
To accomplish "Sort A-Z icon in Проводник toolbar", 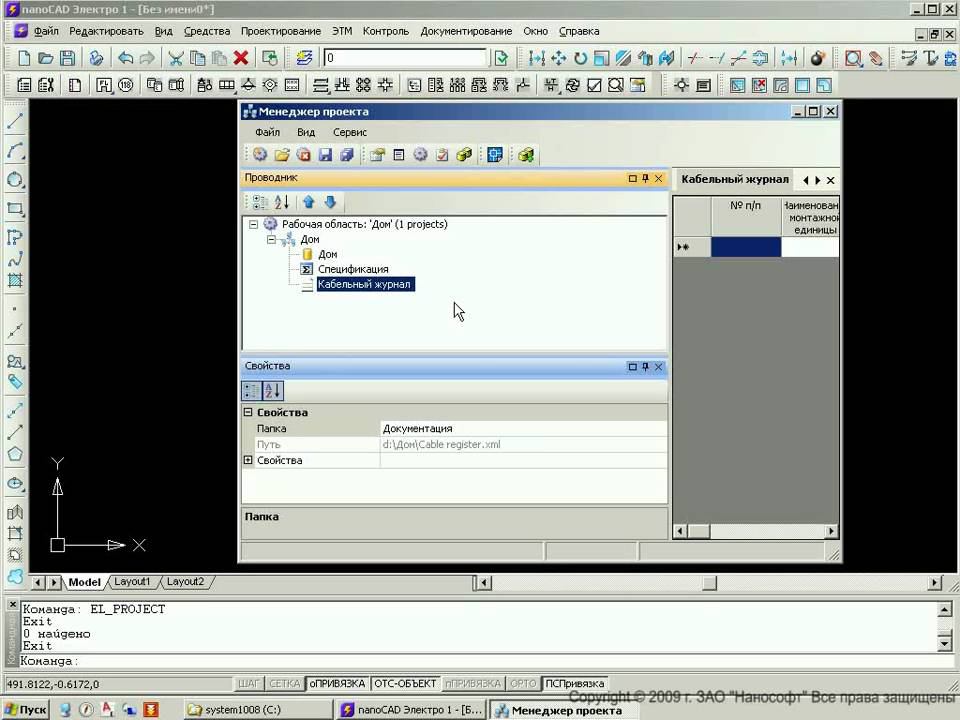I will (x=282, y=202).
